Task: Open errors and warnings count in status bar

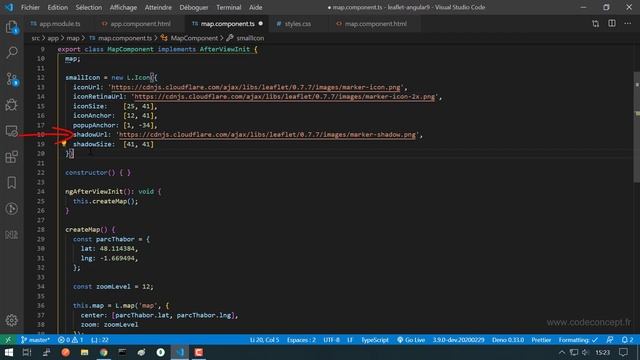Action: 70,340
